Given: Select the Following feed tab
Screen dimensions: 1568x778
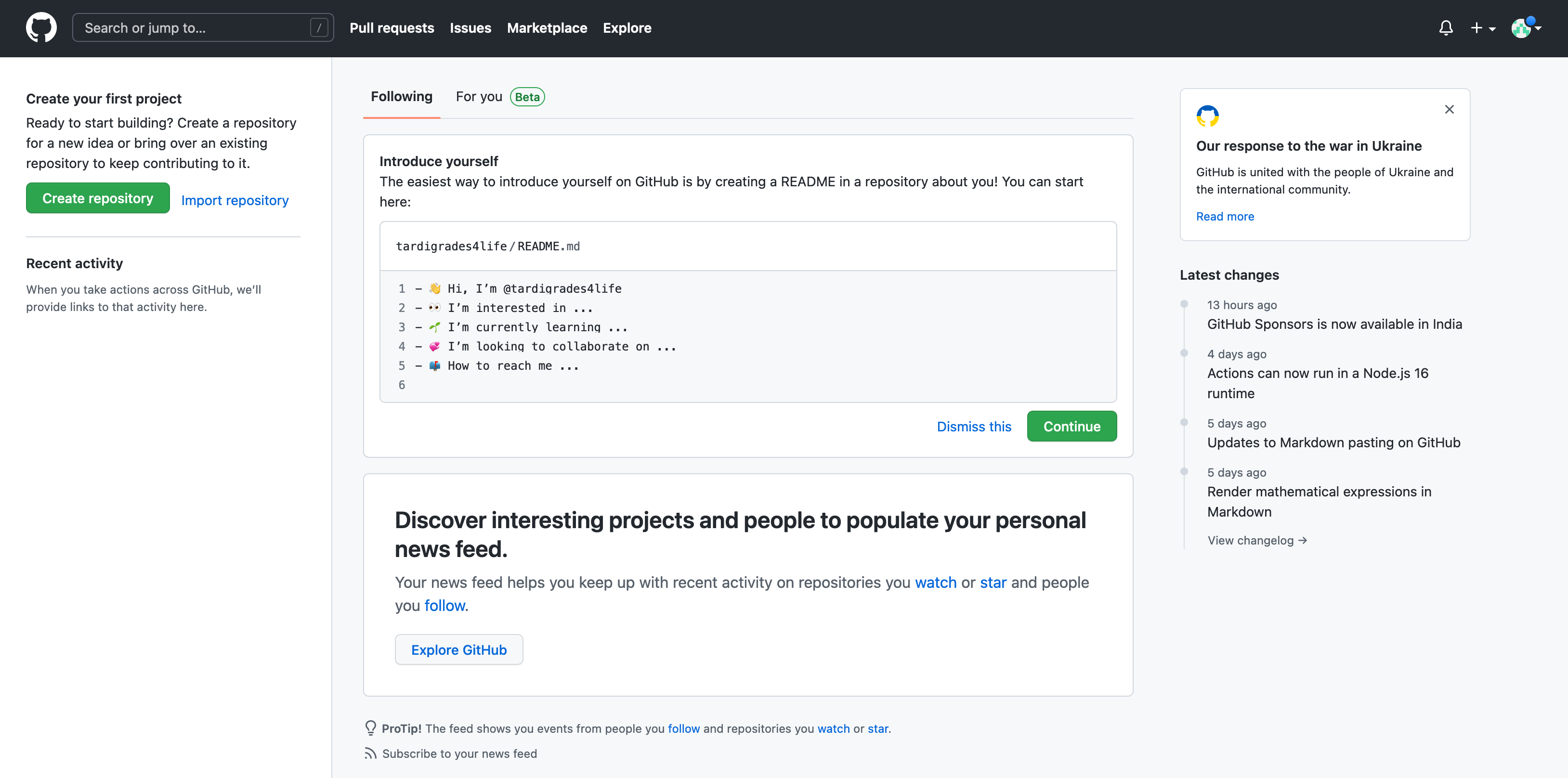Looking at the screenshot, I should [401, 97].
